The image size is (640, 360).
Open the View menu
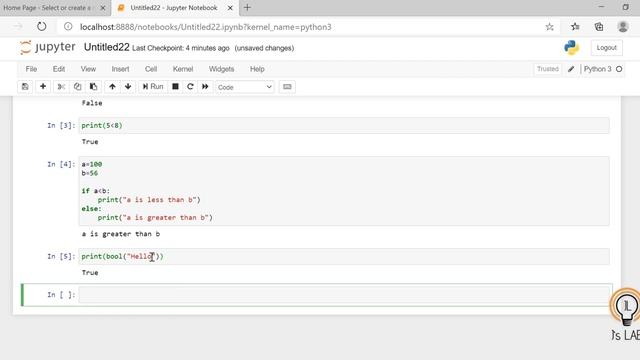pyautogui.click(x=88, y=69)
